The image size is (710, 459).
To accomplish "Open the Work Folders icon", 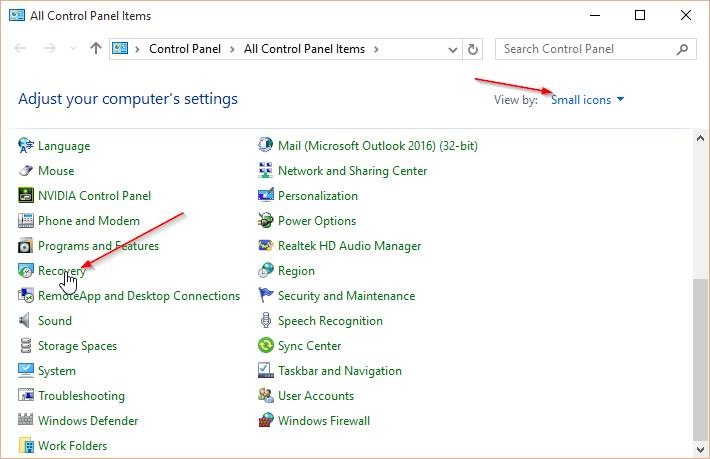I will 27,445.
